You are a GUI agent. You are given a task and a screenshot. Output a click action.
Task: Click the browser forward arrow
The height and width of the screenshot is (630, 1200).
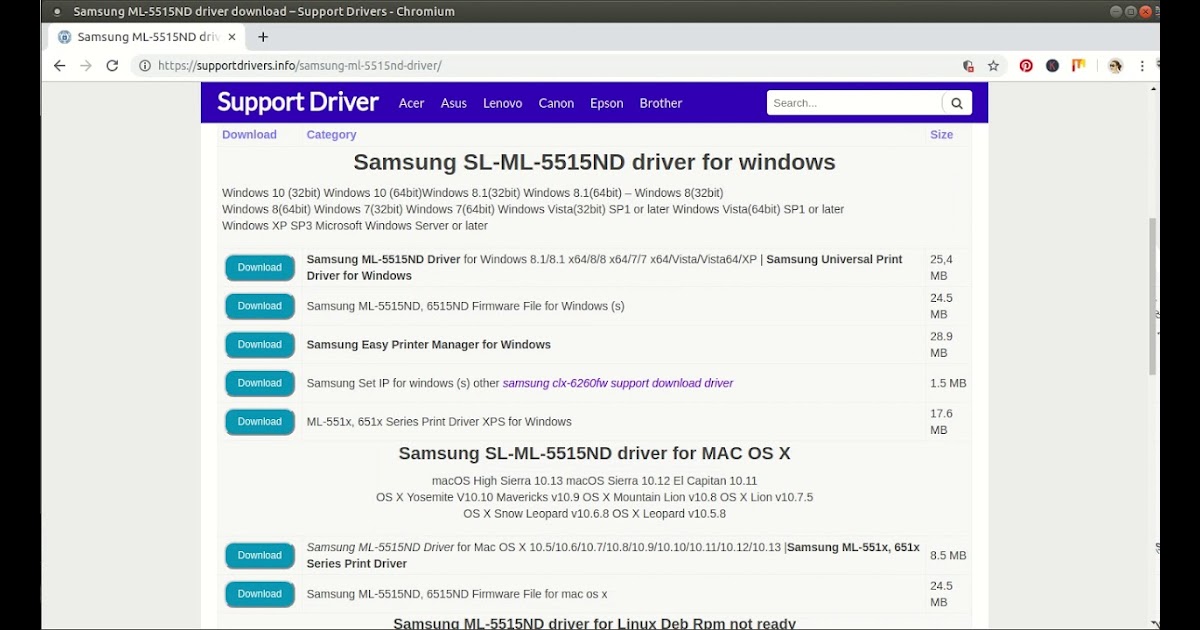coord(86,66)
